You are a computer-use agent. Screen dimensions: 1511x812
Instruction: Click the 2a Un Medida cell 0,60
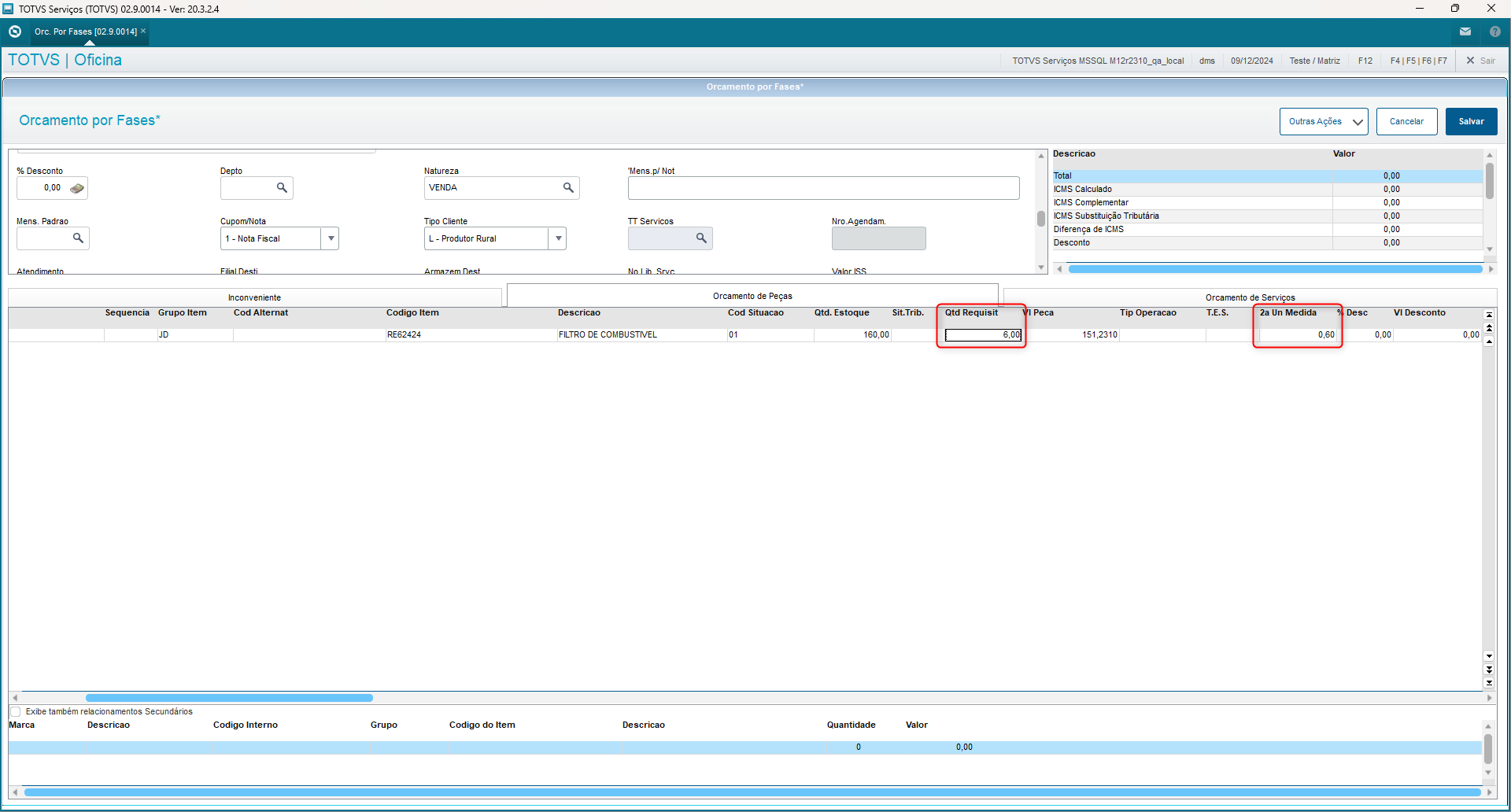[1298, 335]
